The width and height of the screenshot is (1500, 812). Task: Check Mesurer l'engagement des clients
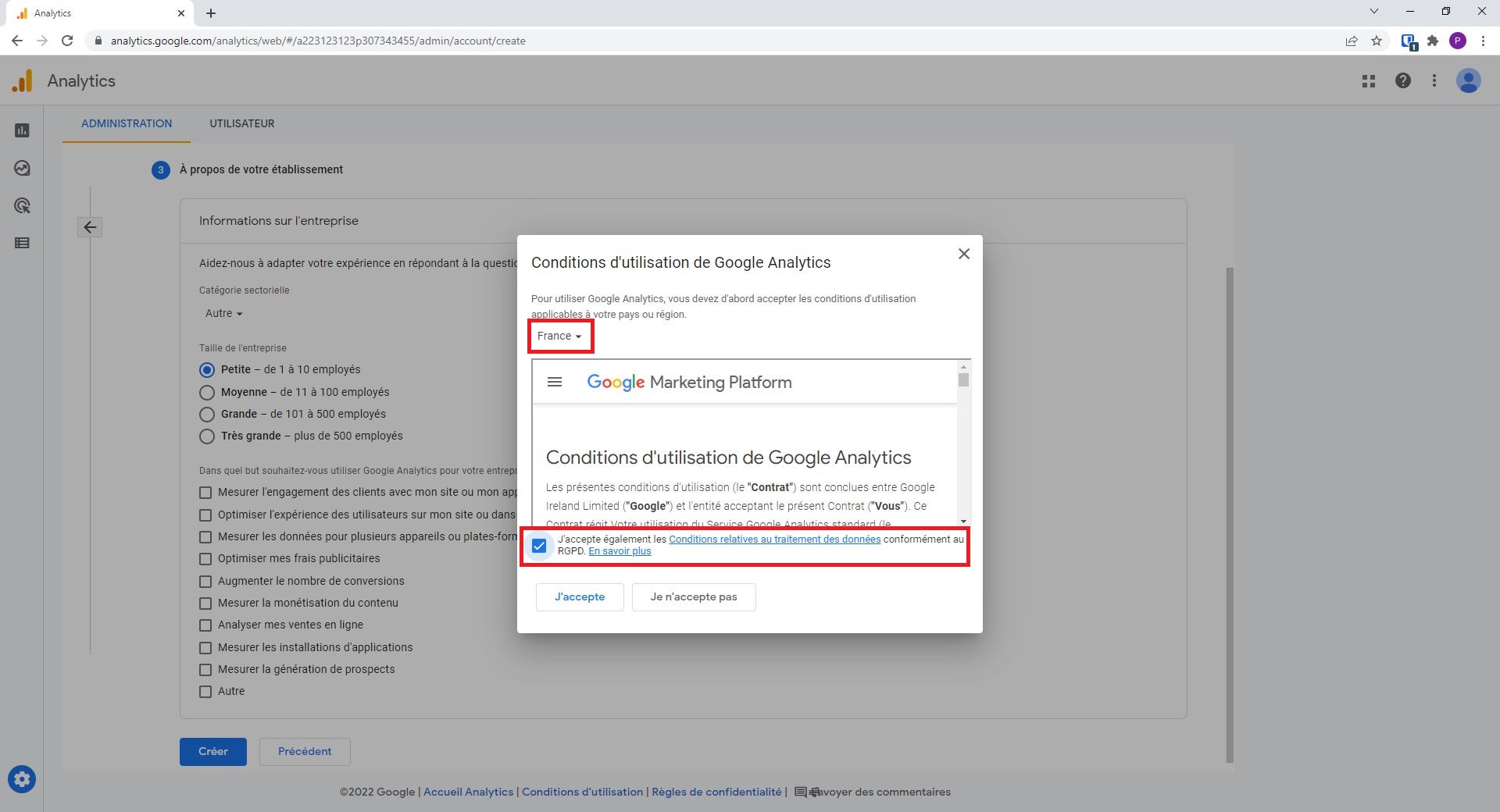(x=205, y=493)
